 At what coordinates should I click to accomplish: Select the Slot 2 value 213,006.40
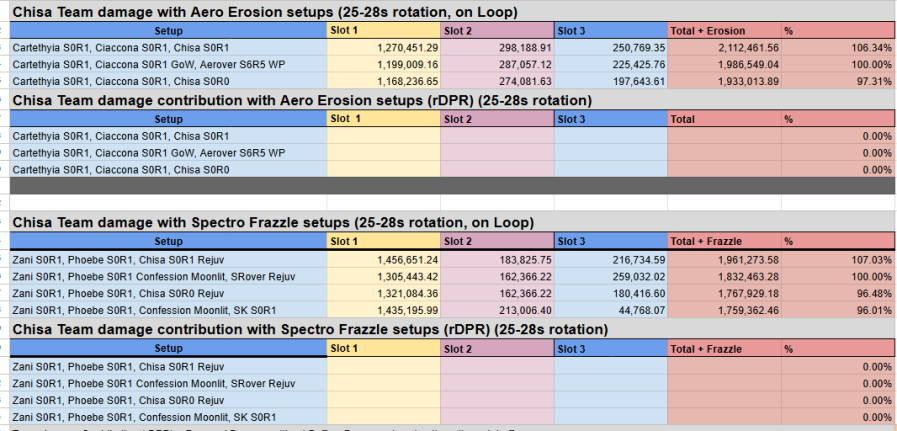(x=497, y=310)
